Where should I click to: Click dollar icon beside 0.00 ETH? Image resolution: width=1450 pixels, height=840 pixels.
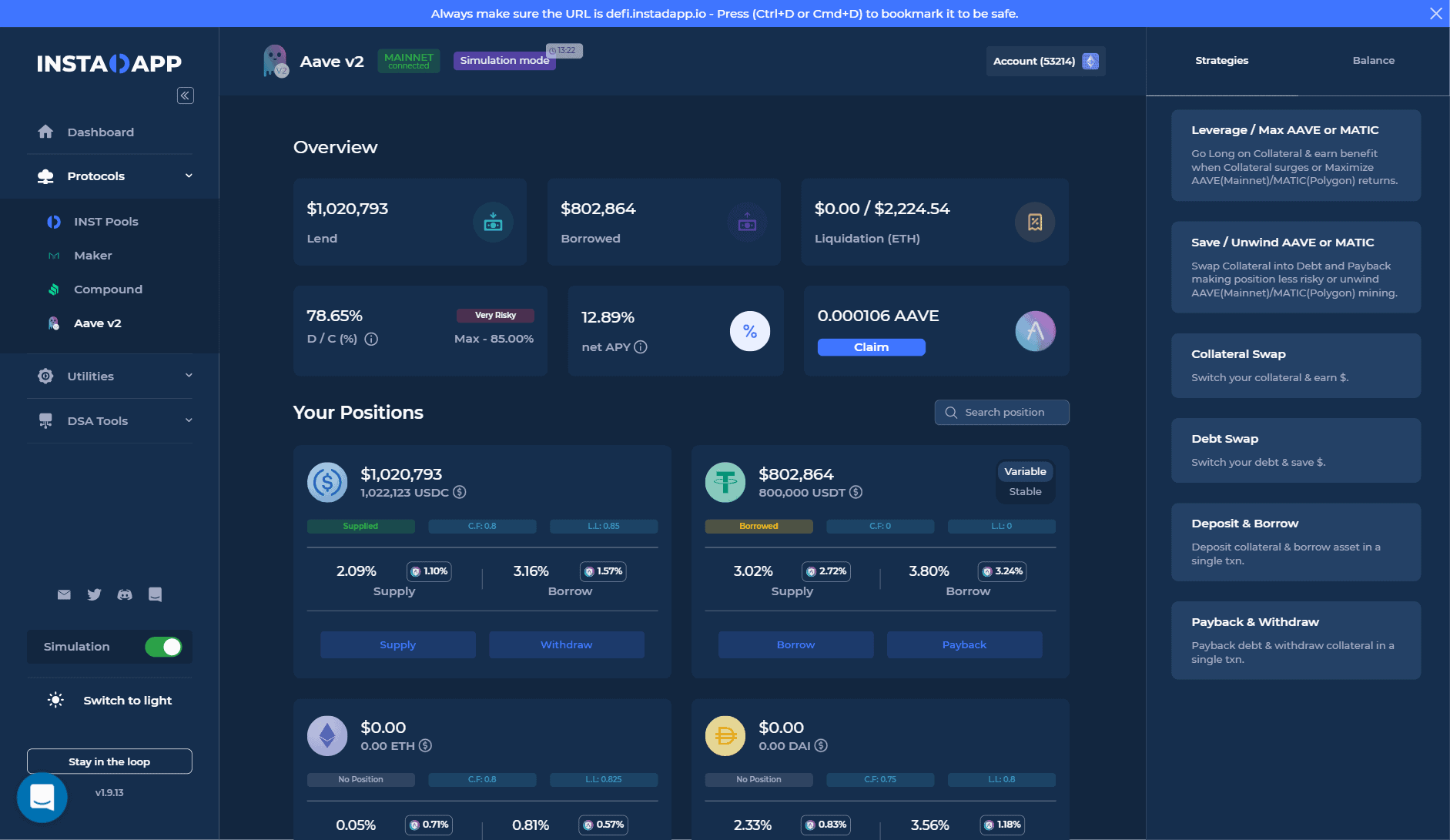point(425,745)
